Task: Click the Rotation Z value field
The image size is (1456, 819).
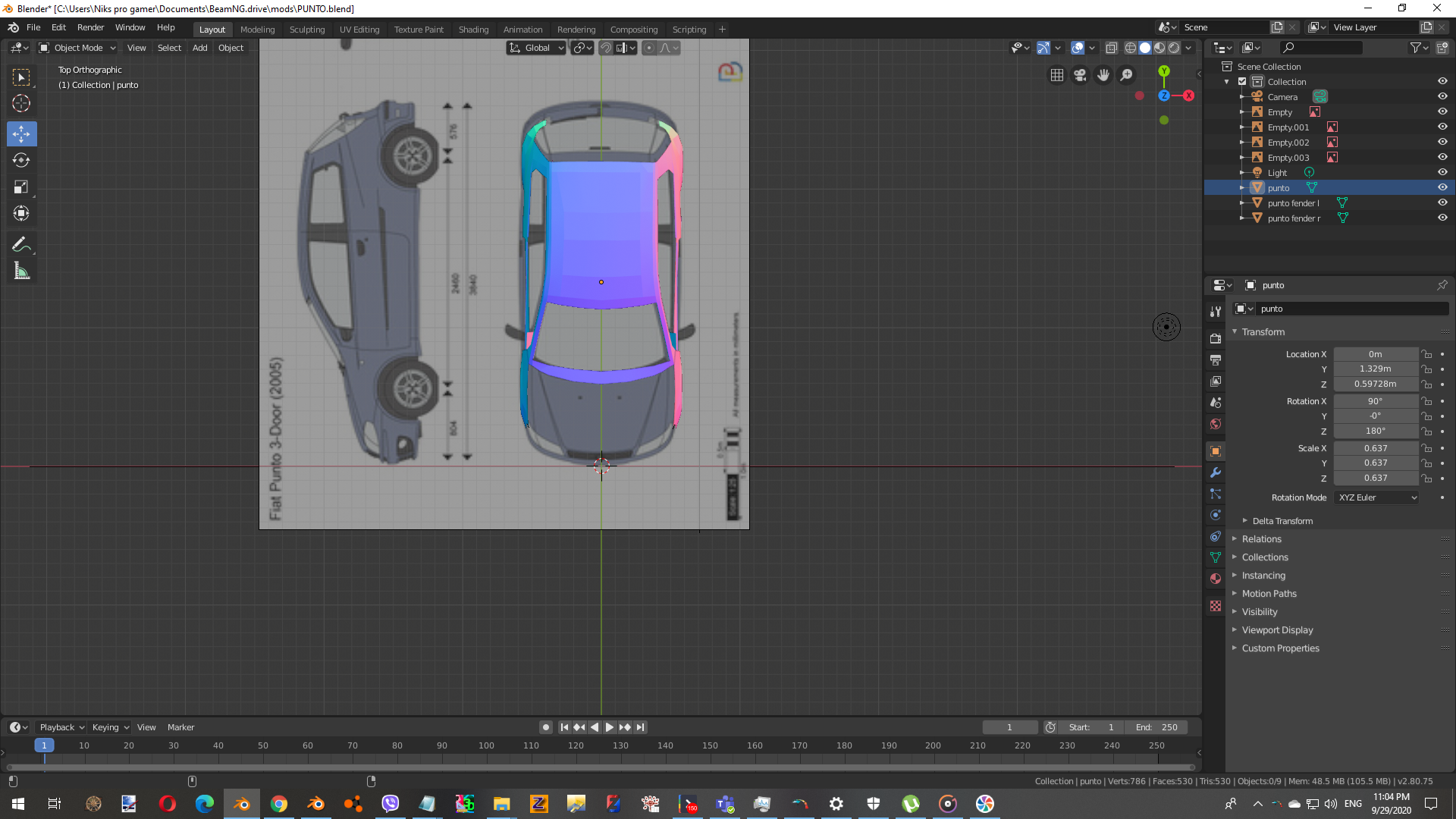Action: [x=1375, y=431]
